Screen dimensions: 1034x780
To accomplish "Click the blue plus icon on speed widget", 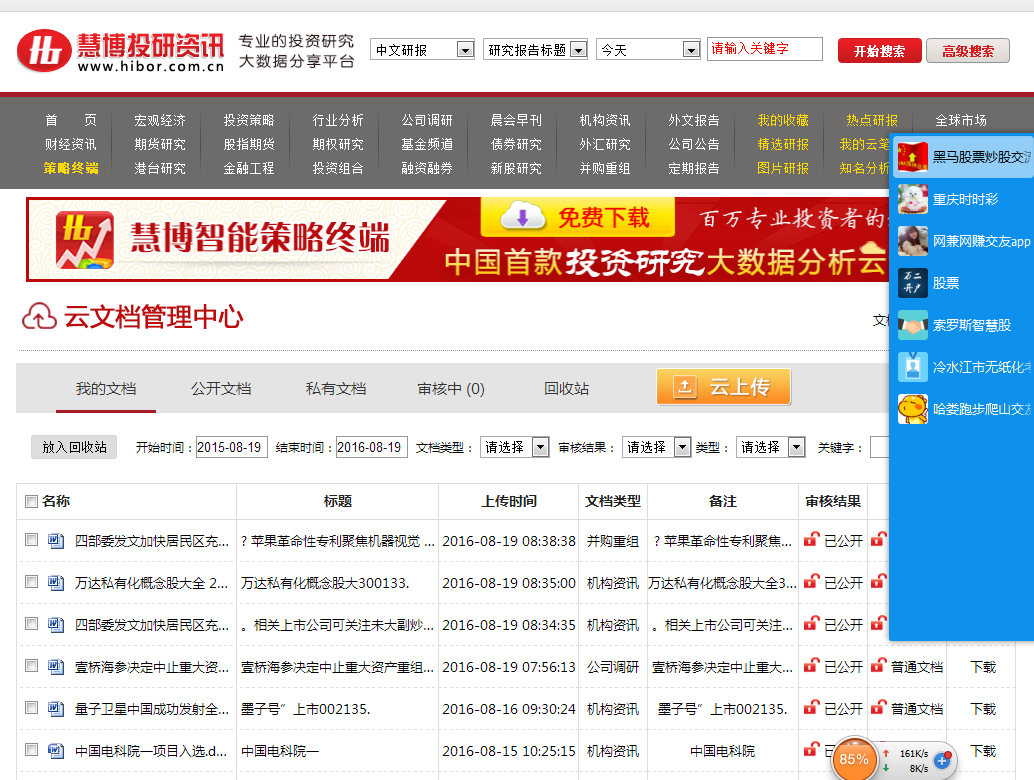I will click(x=942, y=762).
